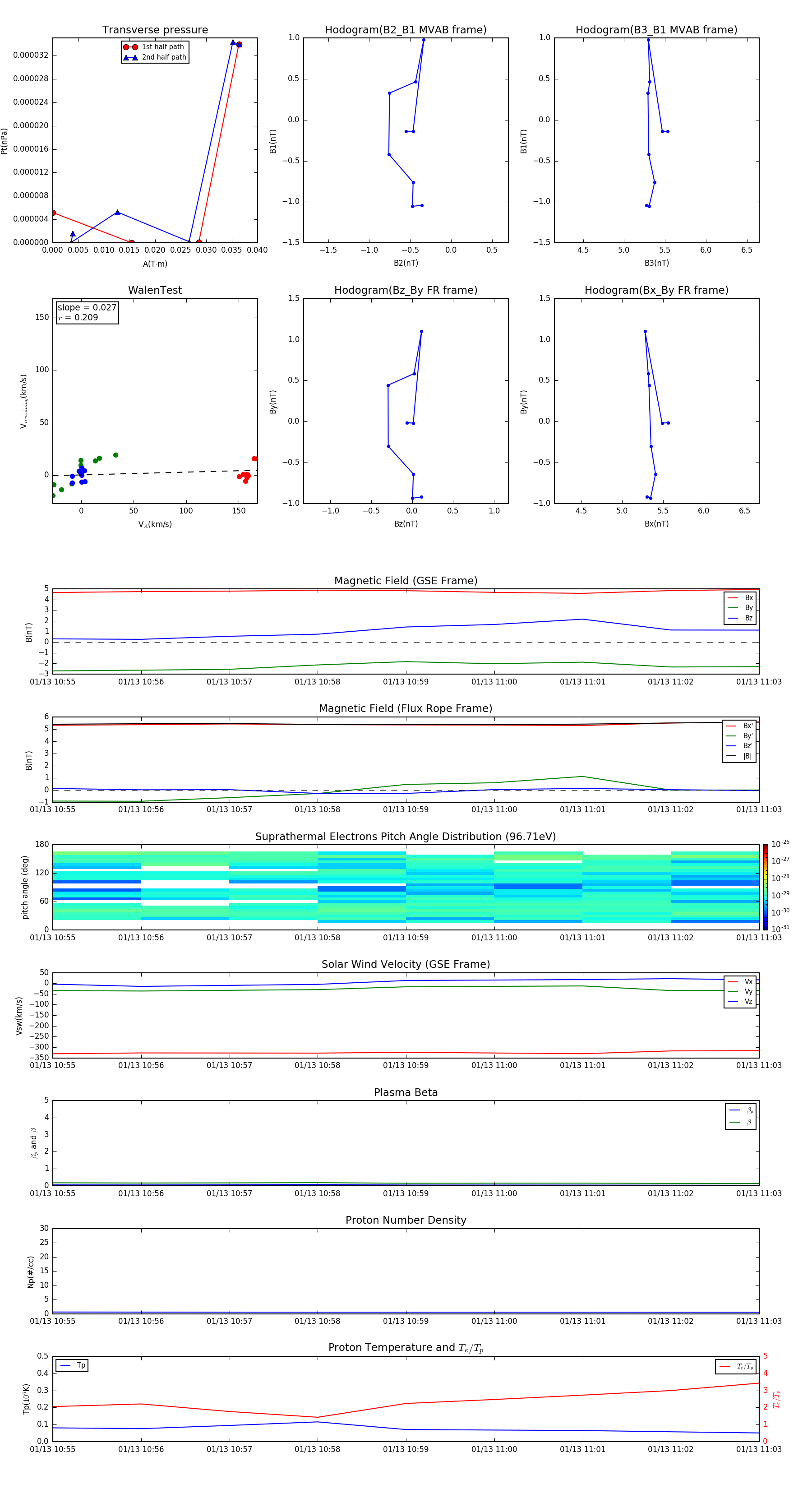The image size is (812, 1489).
Task: Click the "B3(nT)" axis label
Action: tap(656, 263)
